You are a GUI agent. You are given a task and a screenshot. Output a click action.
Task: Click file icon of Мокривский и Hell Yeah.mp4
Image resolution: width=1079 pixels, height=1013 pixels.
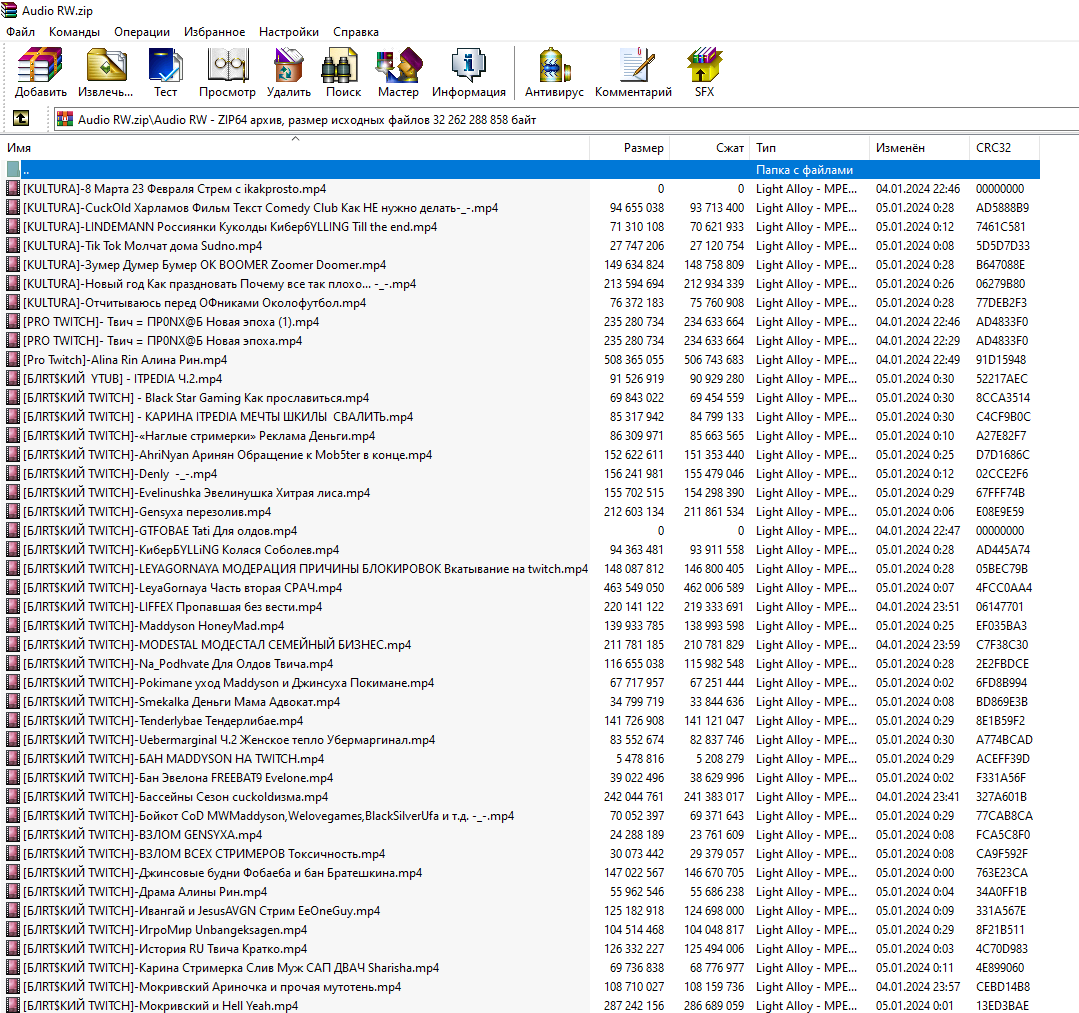[12, 1005]
